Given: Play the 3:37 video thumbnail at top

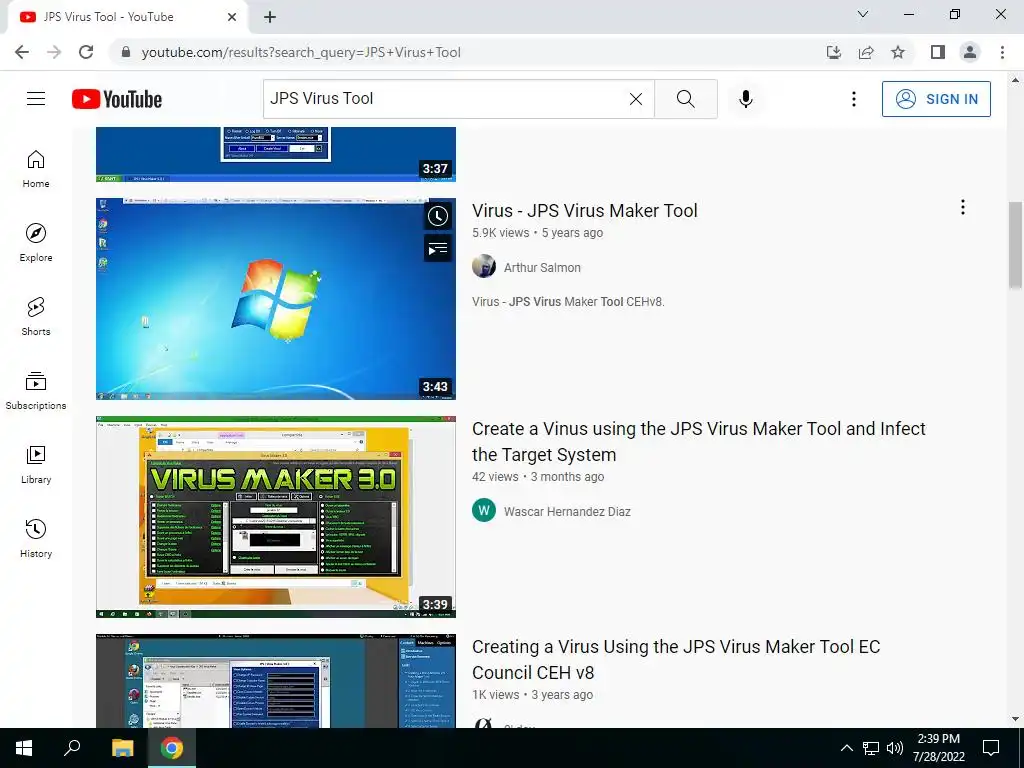Looking at the screenshot, I should pos(276,155).
